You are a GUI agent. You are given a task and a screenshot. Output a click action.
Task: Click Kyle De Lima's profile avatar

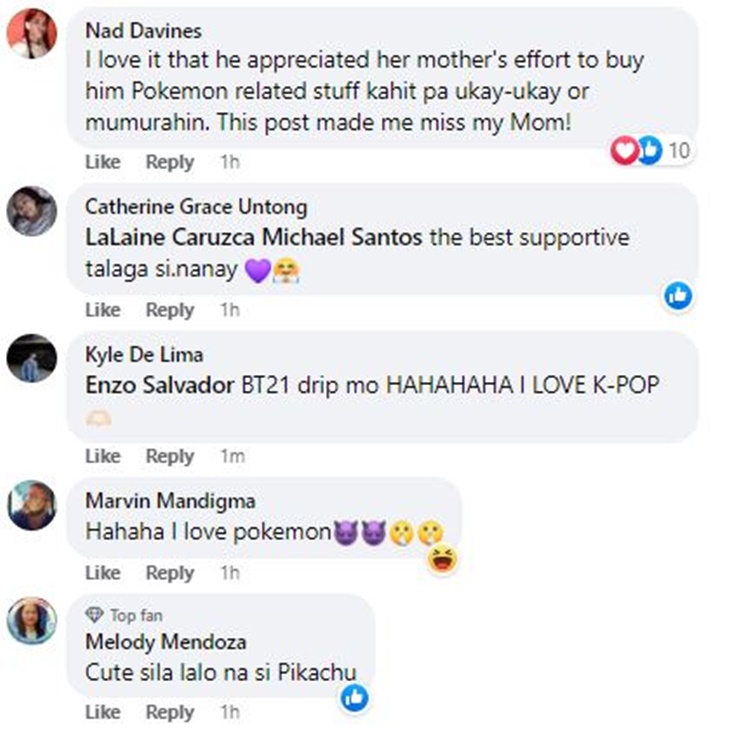click(x=31, y=358)
